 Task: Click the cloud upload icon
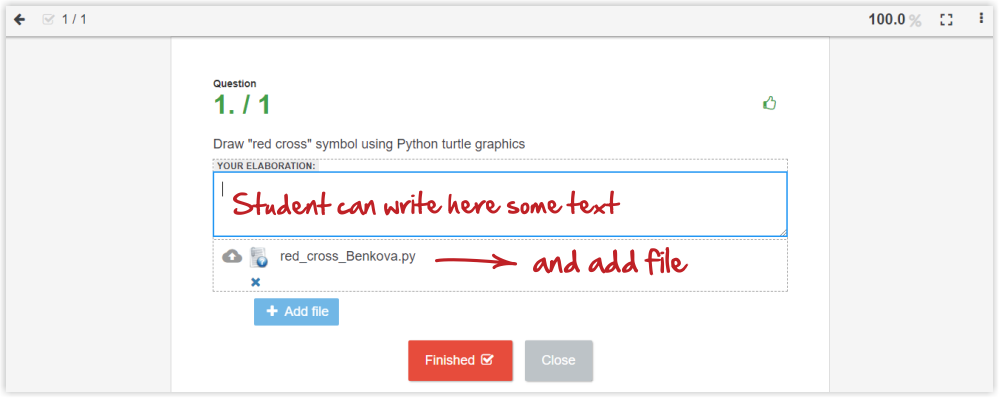(232, 256)
